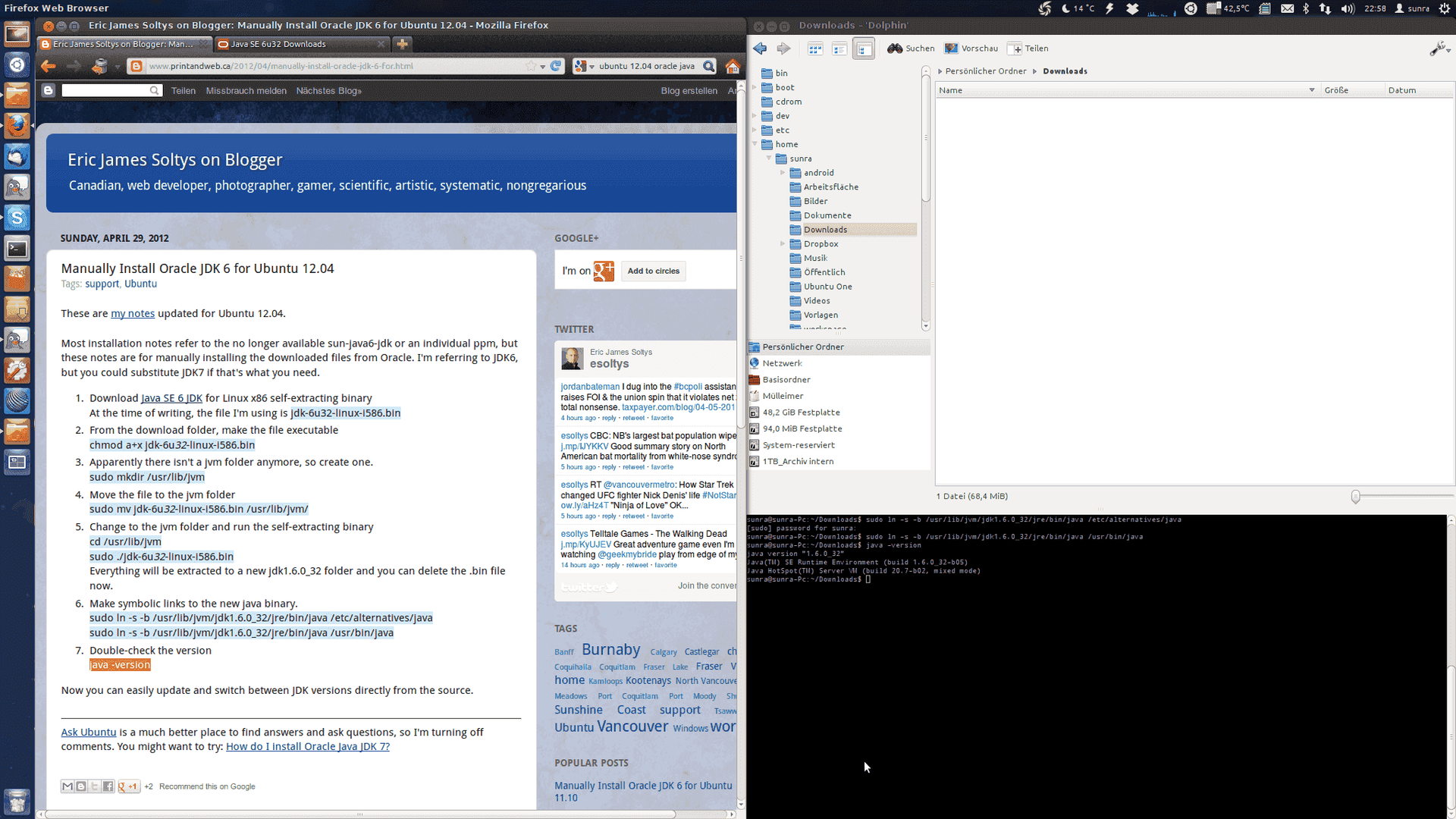Collapse the sunra folder in tree
This screenshot has height=819, width=1456.
769,158
